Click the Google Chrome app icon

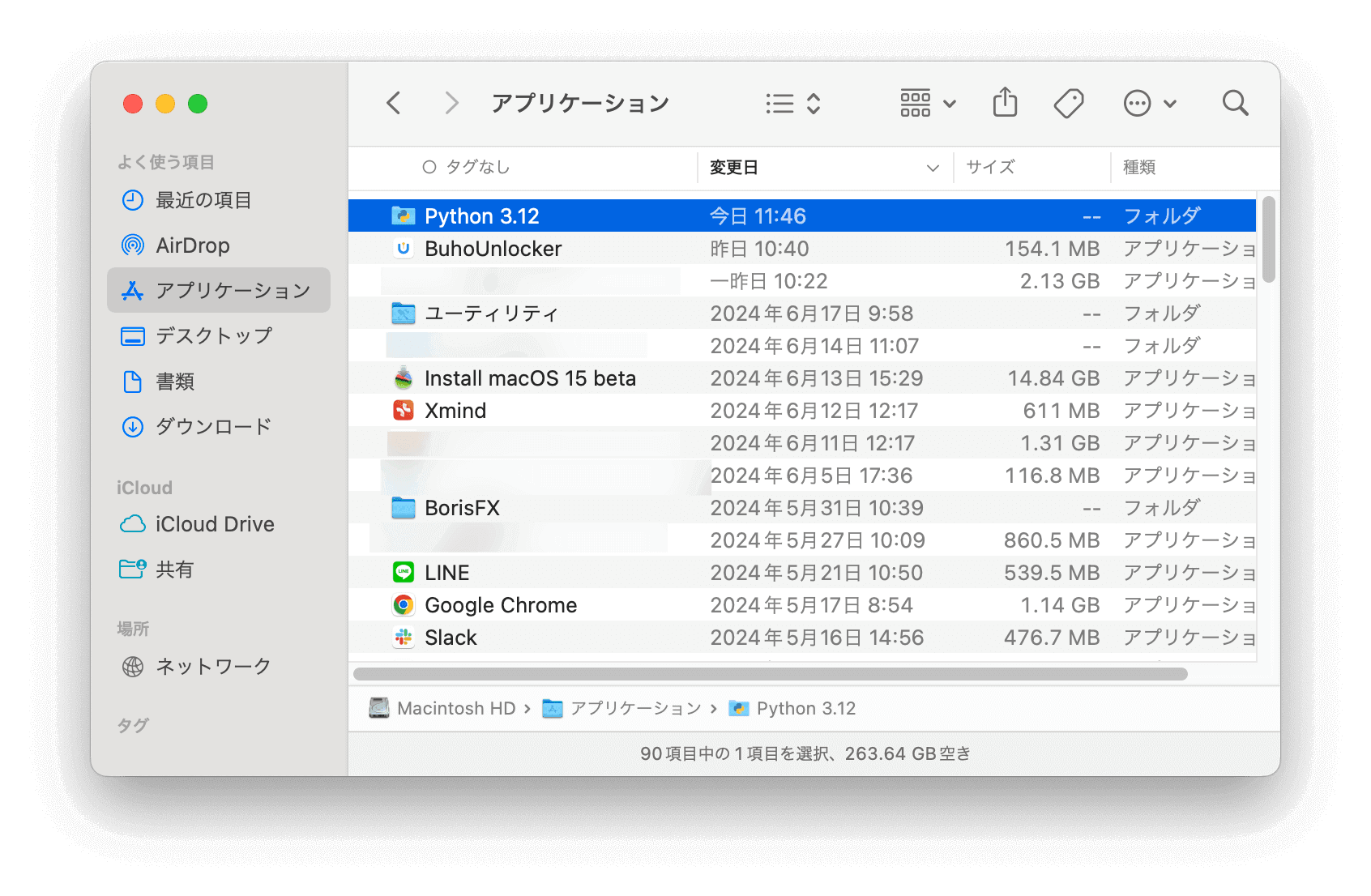(404, 604)
